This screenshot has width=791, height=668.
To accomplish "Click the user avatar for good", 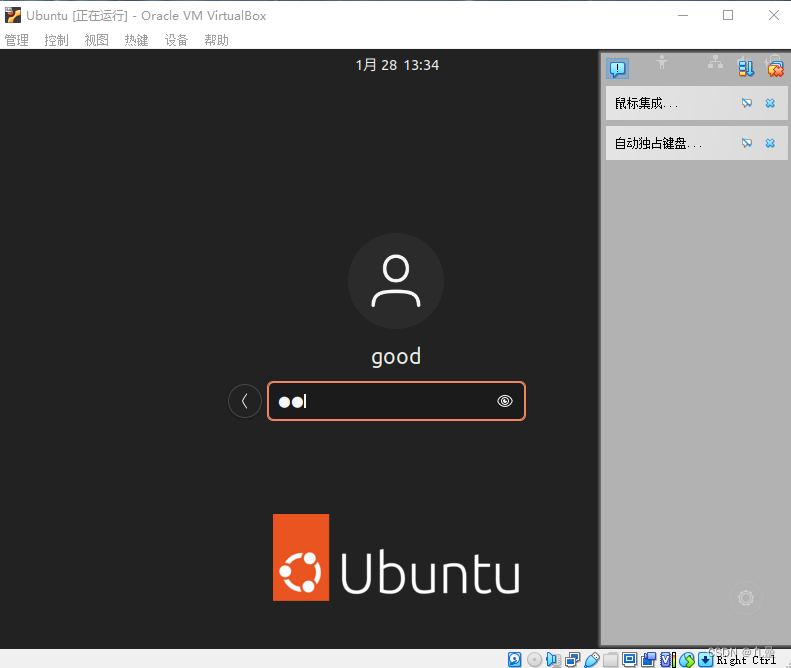I will click(x=396, y=281).
